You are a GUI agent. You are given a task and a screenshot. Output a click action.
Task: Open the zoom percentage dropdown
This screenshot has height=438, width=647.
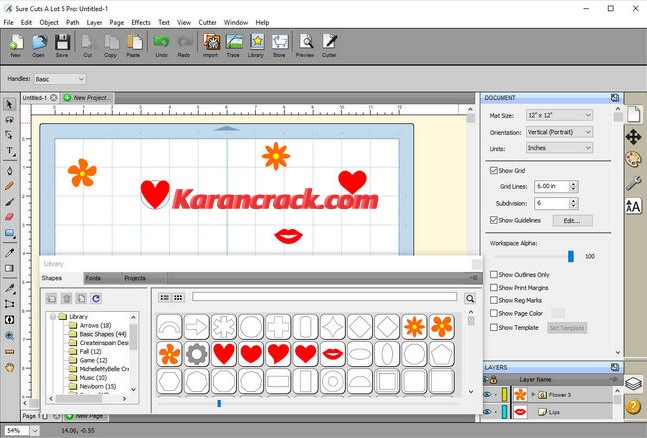click(x=35, y=431)
